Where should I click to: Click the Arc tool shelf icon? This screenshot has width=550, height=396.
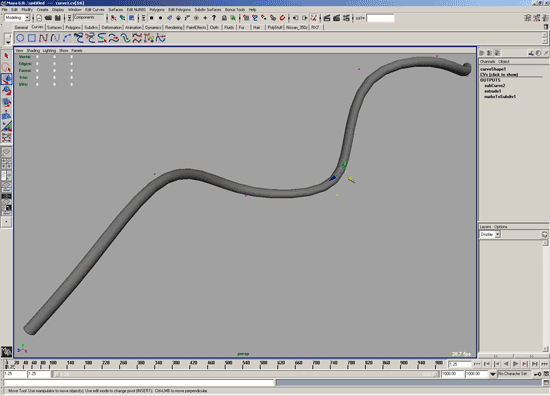coord(67,38)
